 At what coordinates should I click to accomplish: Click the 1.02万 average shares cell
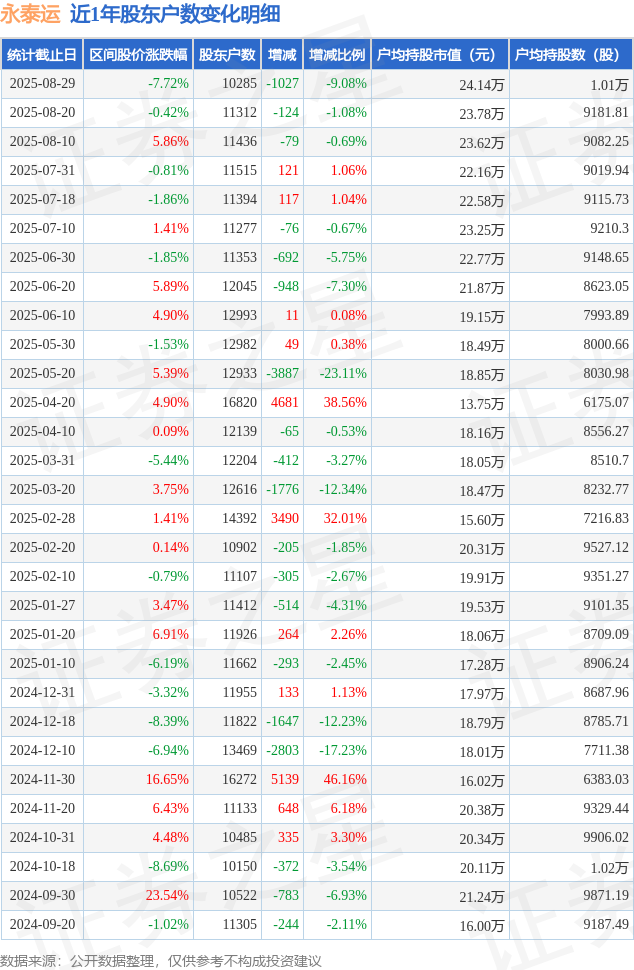pos(609,867)
